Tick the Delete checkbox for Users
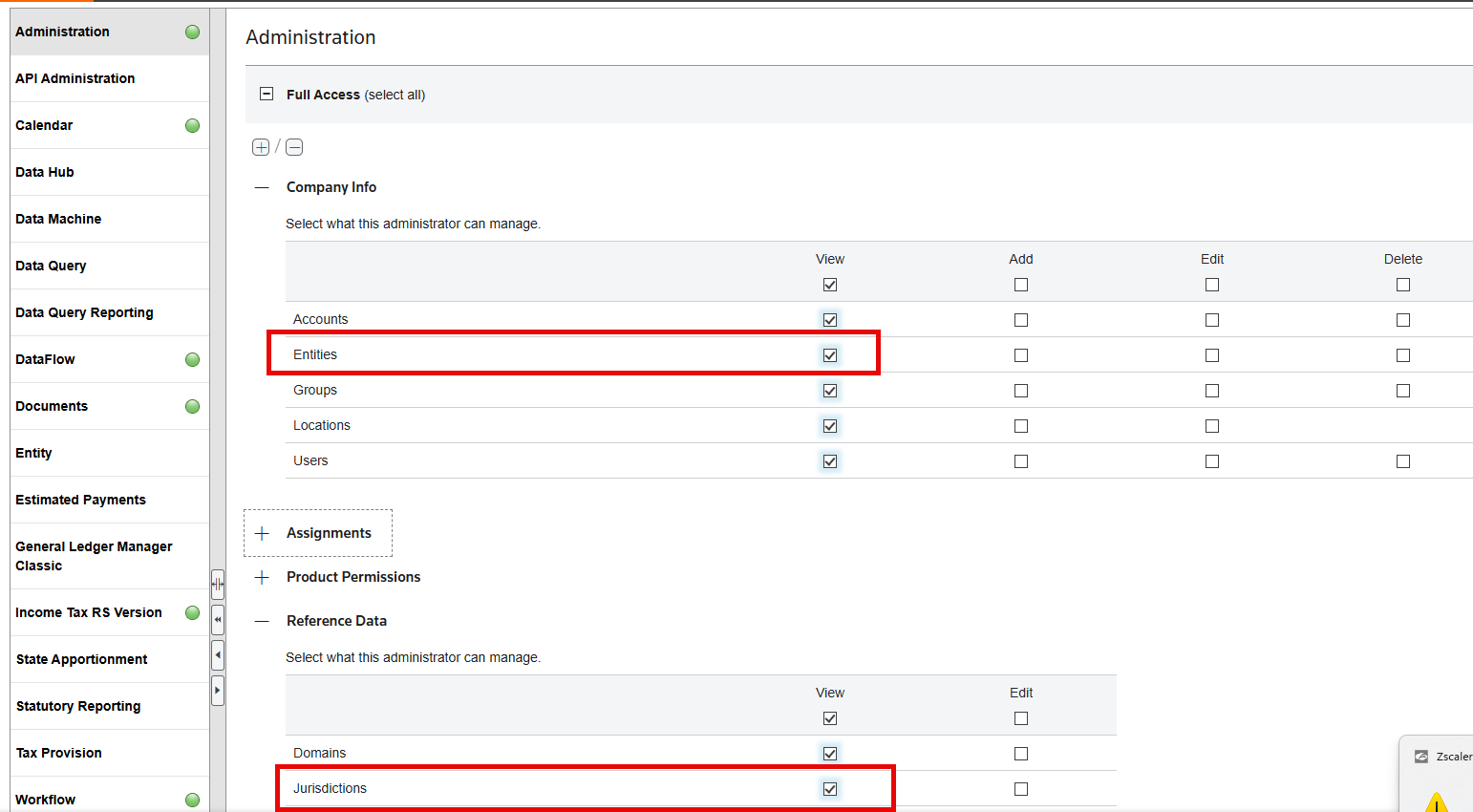This screenshot has height=812, width=1473. click(1402, 461)
